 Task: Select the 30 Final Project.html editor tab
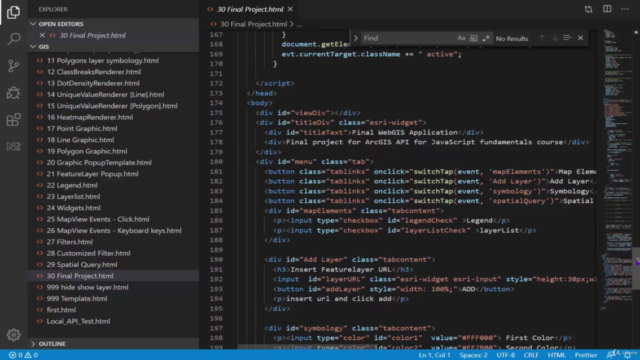tap(250, 9)
